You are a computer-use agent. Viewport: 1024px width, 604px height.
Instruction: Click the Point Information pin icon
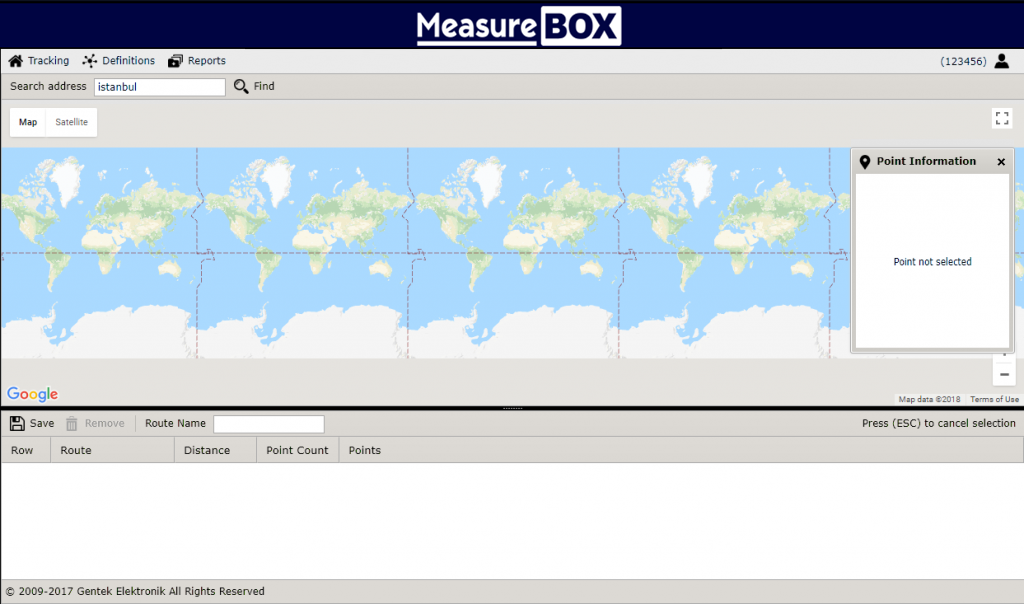pos(865,161)
